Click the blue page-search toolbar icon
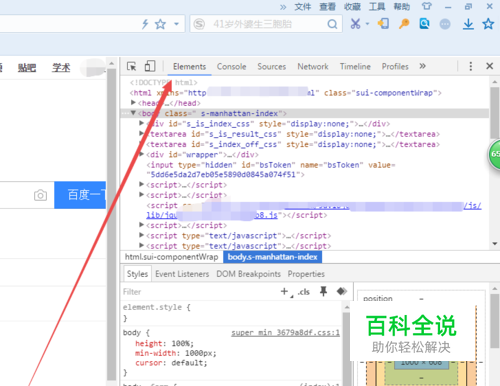Screen dimensions: 500x386 [424, 24]
